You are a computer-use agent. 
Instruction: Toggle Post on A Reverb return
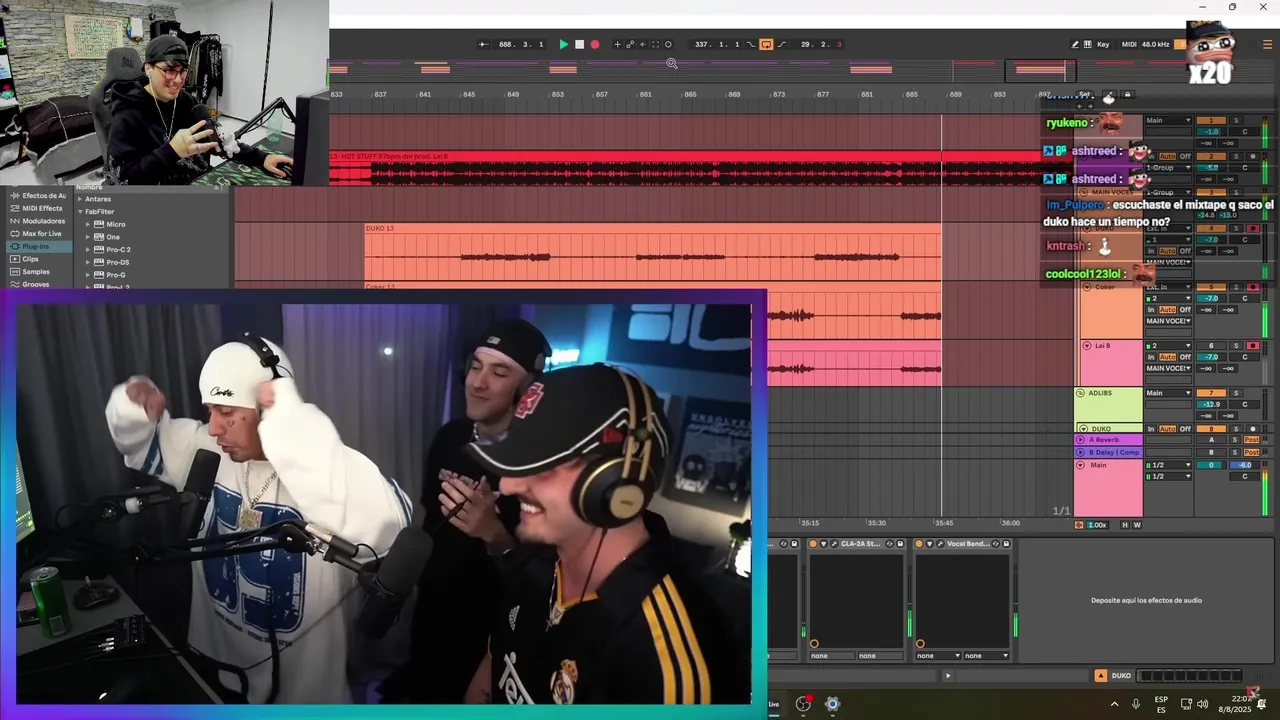coord(1252,440)
